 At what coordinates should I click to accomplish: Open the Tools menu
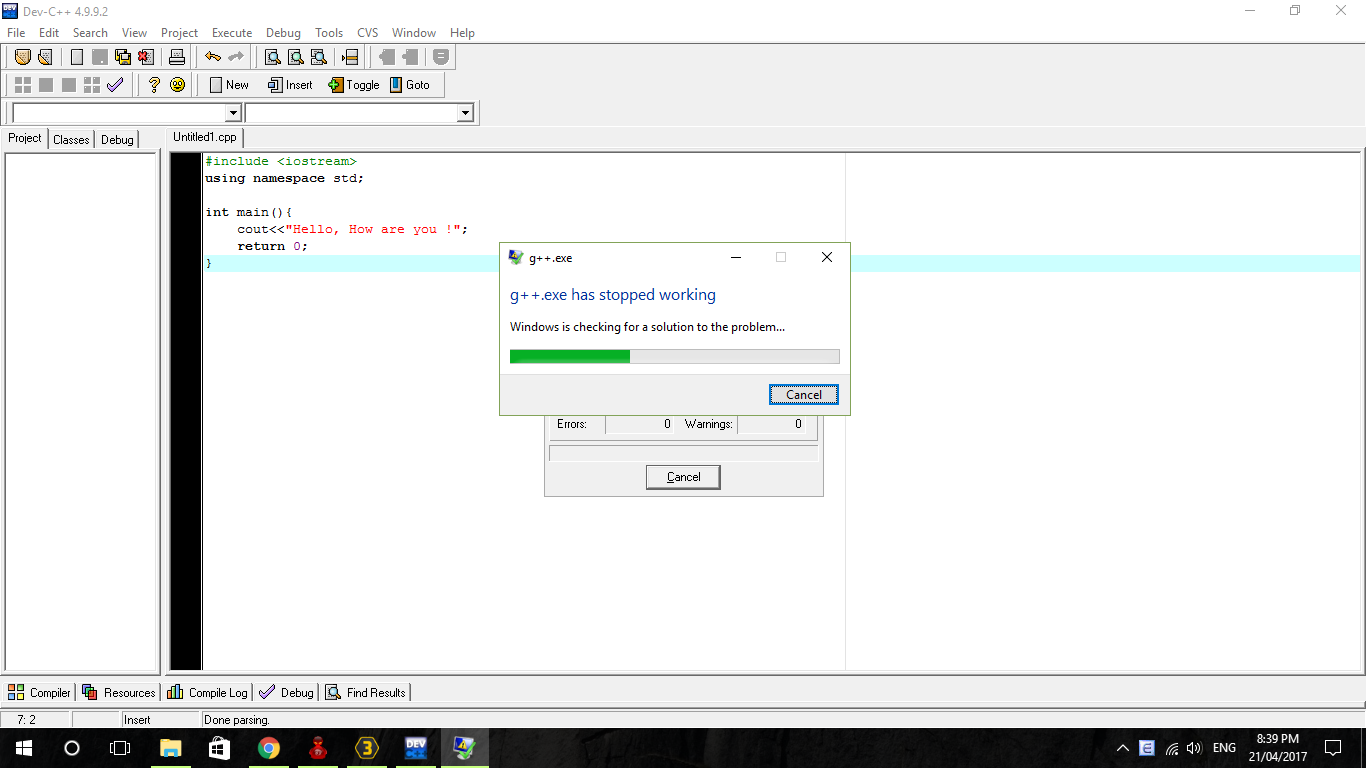coord(329,33)
